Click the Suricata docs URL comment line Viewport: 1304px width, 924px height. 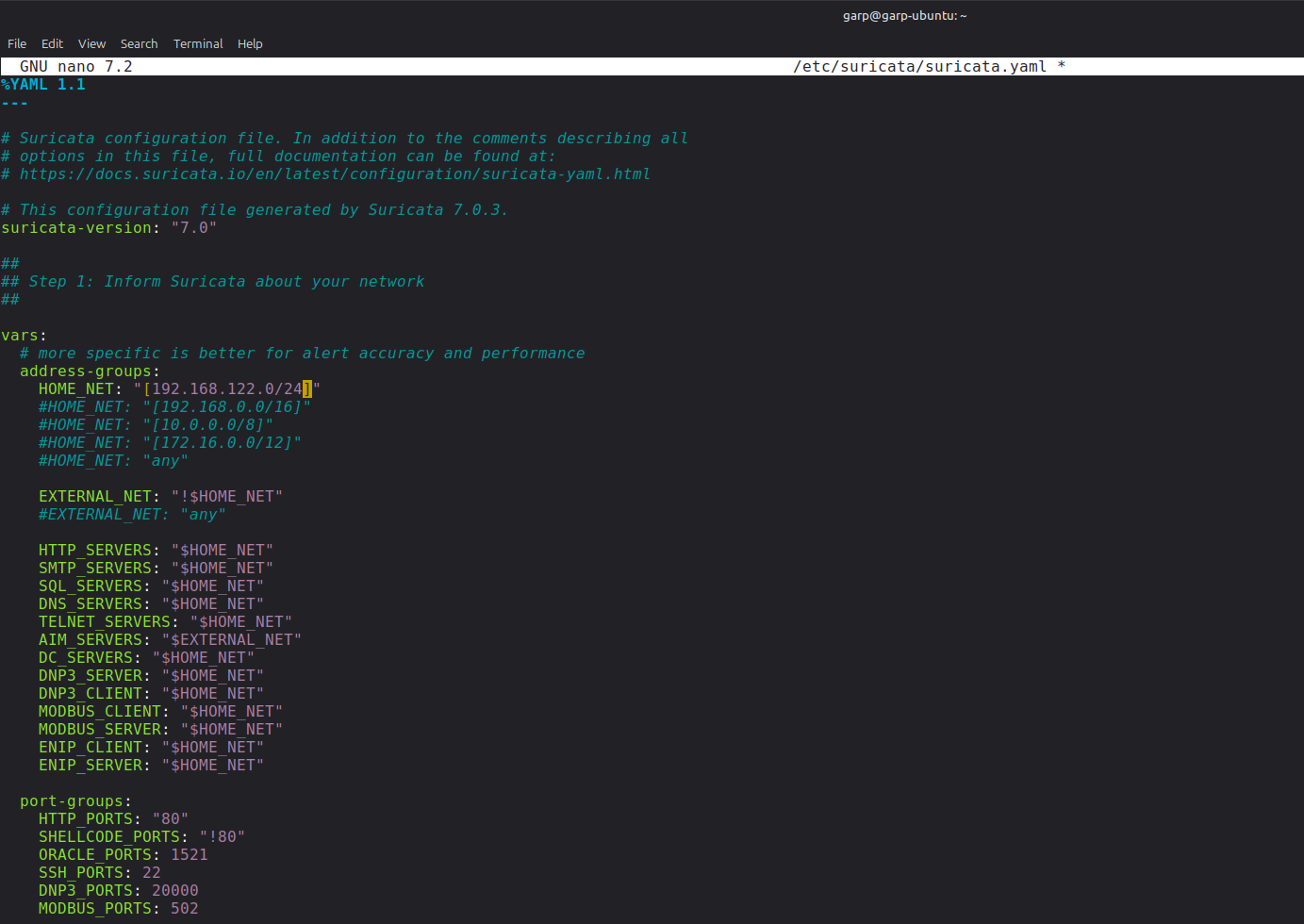tap(326, 174)
